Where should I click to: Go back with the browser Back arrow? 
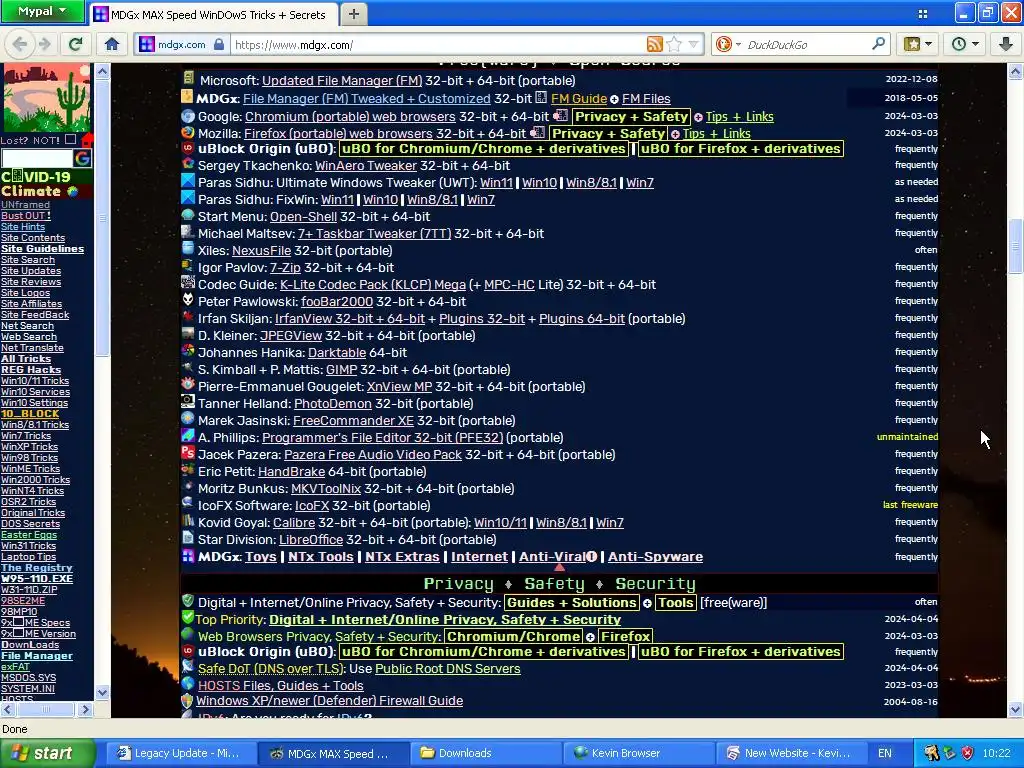click(x=20, y=44)
